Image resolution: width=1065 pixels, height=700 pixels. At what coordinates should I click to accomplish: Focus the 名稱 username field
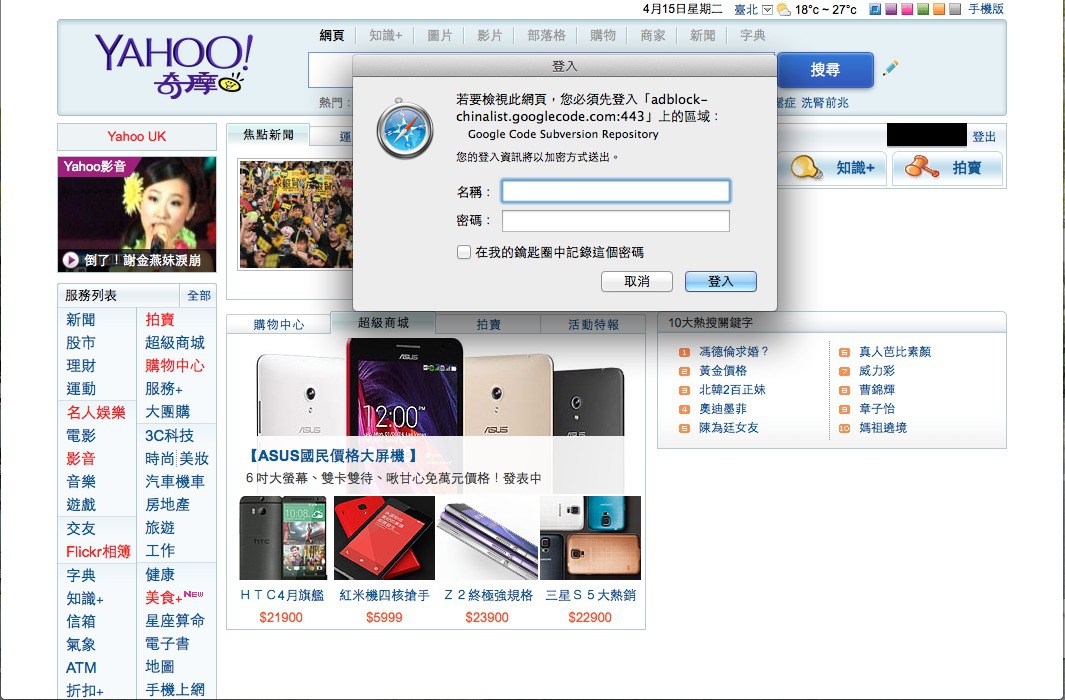(615, 191)
